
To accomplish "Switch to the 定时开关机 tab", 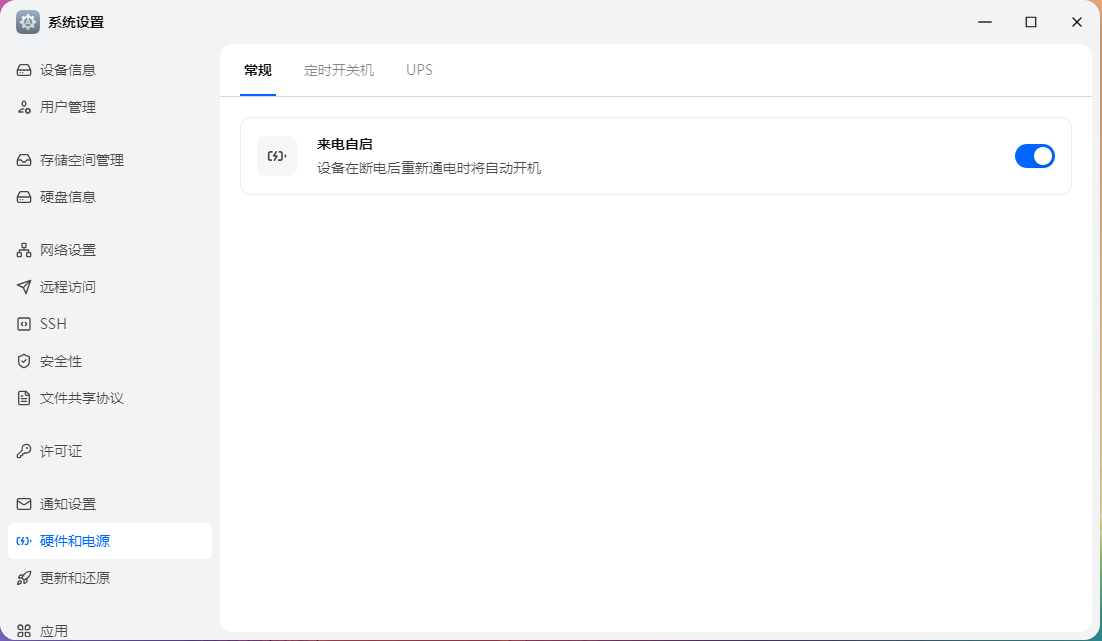I will coord(339,70).
